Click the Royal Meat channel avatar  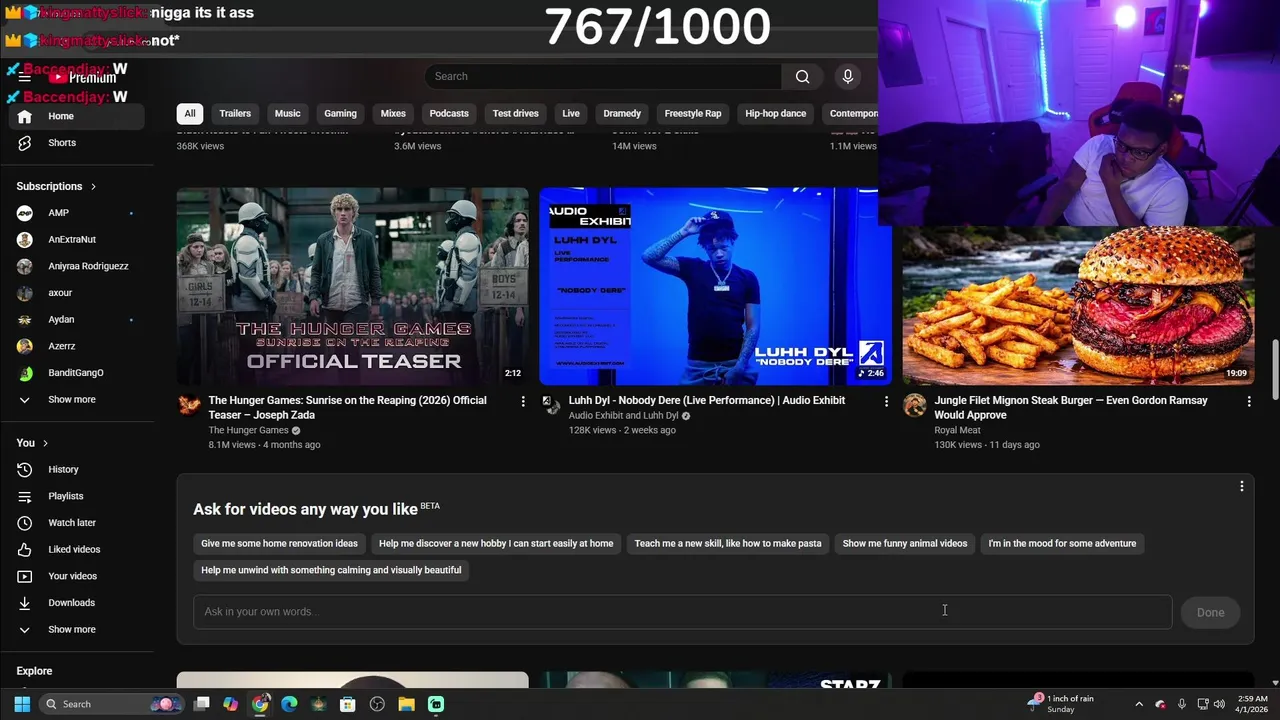point(914,405)
